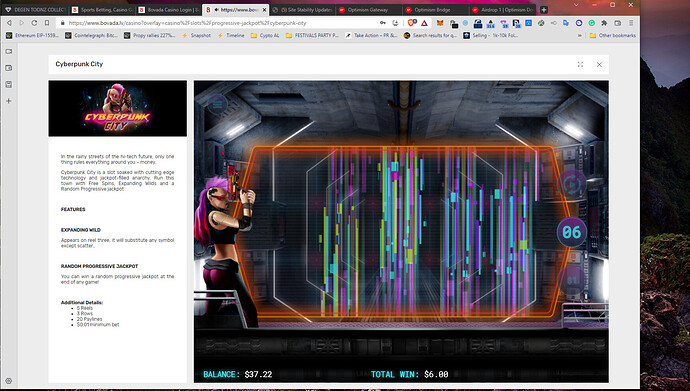Click the TOTAL WIN: $6.00 readout
This screenshot has height=391, width=690.
pos(410,375)
